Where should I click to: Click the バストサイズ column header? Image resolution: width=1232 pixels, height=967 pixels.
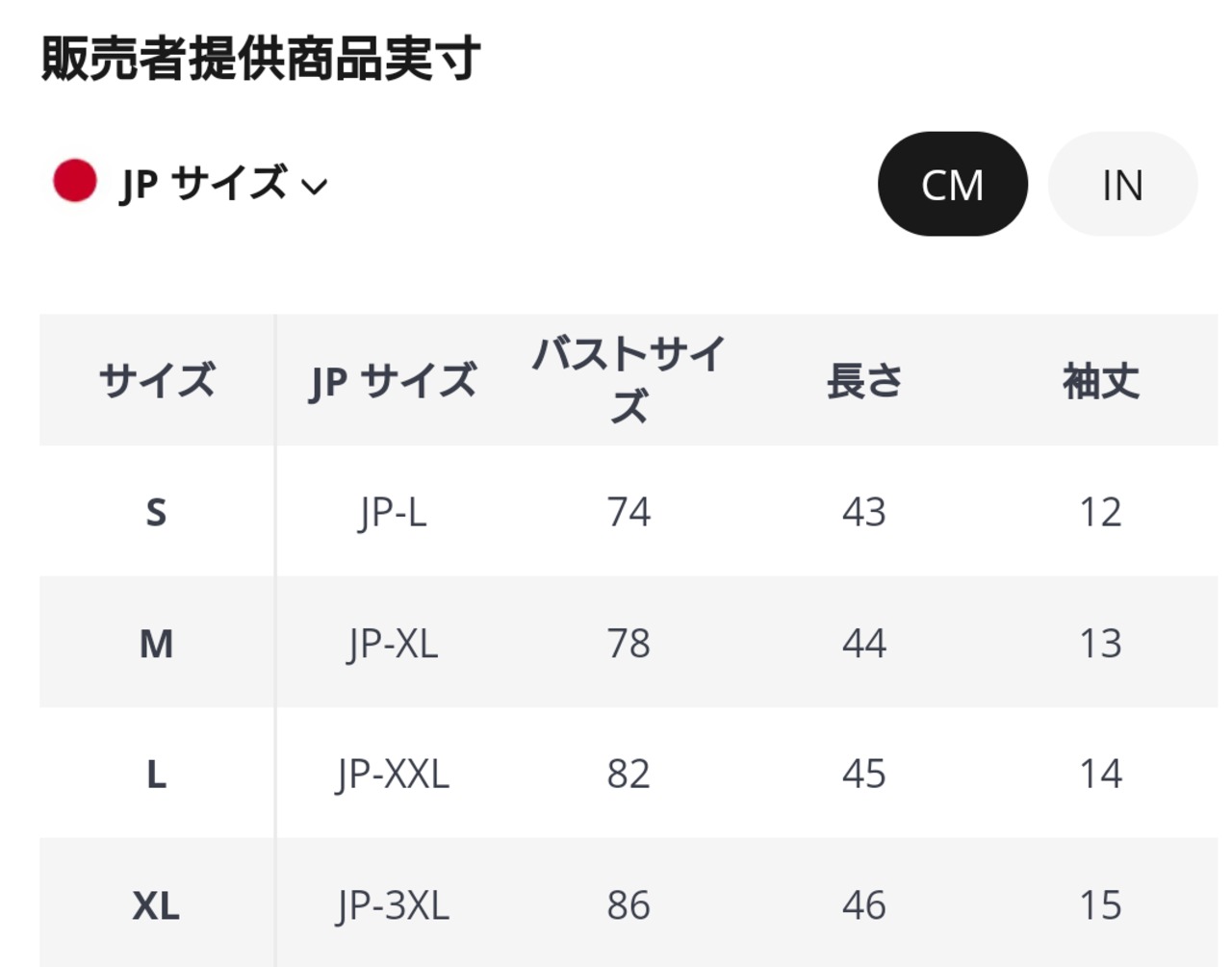[629, 379]
